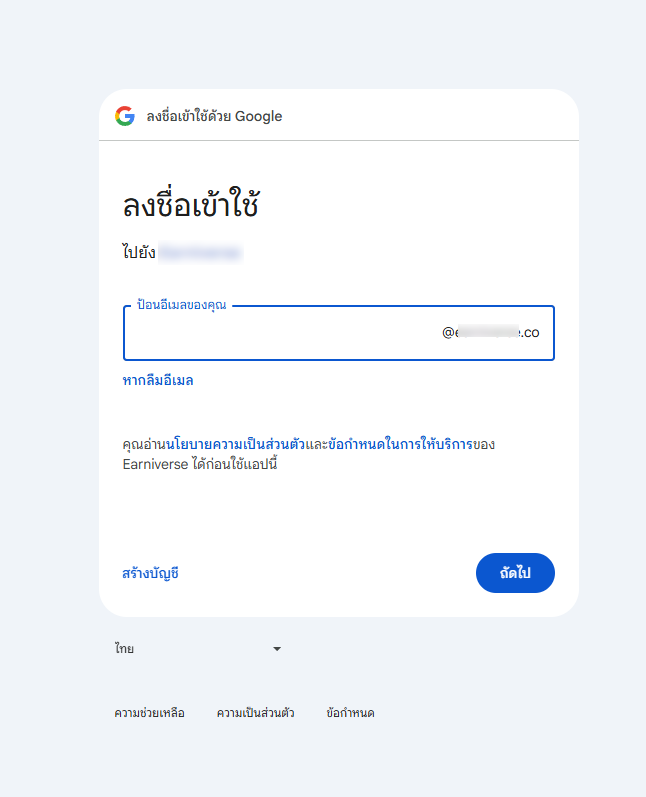The height and width of the screenshot is (797, 646).
Task: Click the ป้อนอีเมลของคุณ field label
Action: (x=182, y=305)
